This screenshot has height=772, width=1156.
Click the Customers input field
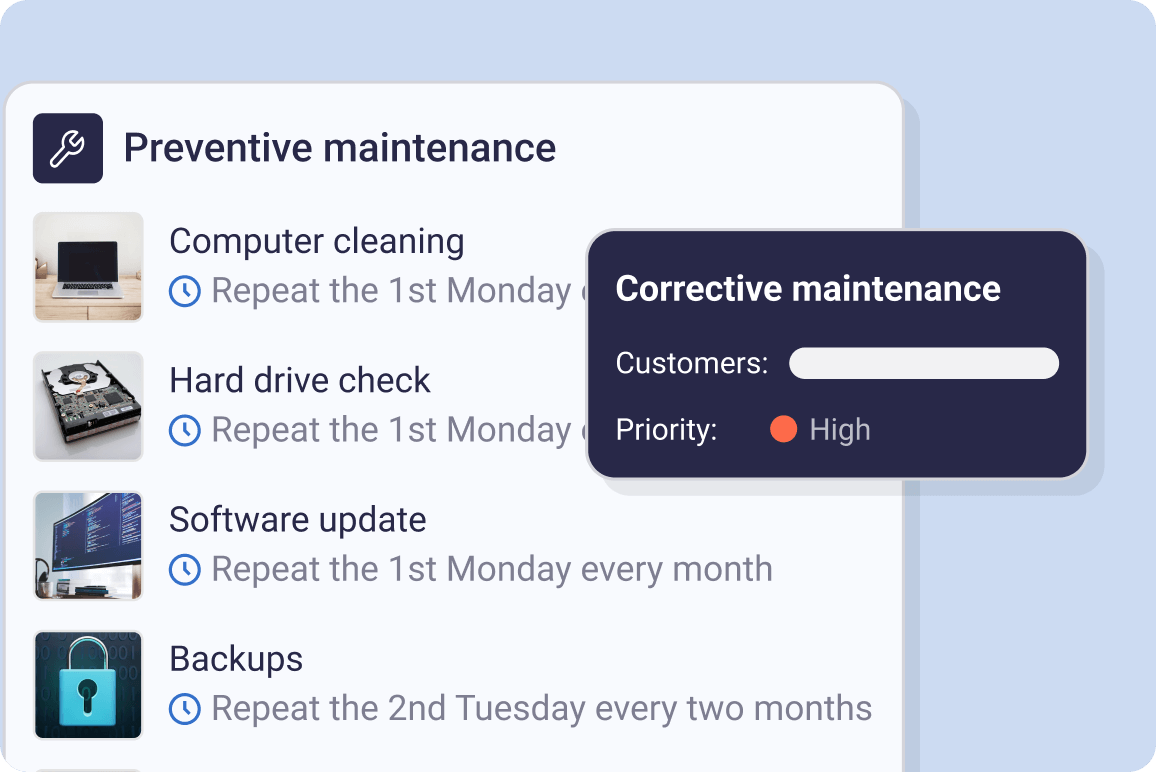click(x=923, y=363)
